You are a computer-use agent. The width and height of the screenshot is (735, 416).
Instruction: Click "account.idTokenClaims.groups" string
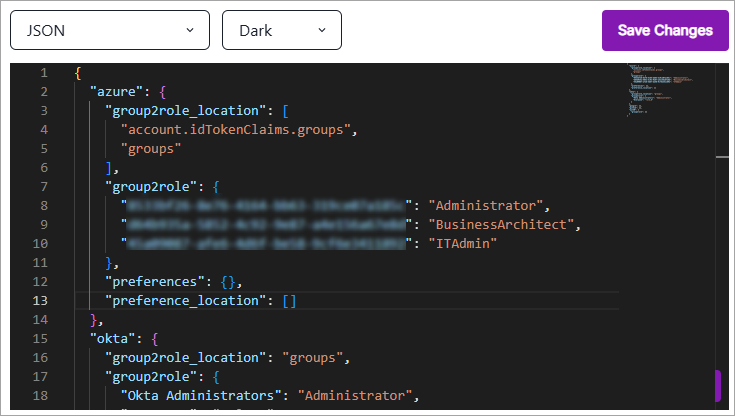tap(237, 130)
